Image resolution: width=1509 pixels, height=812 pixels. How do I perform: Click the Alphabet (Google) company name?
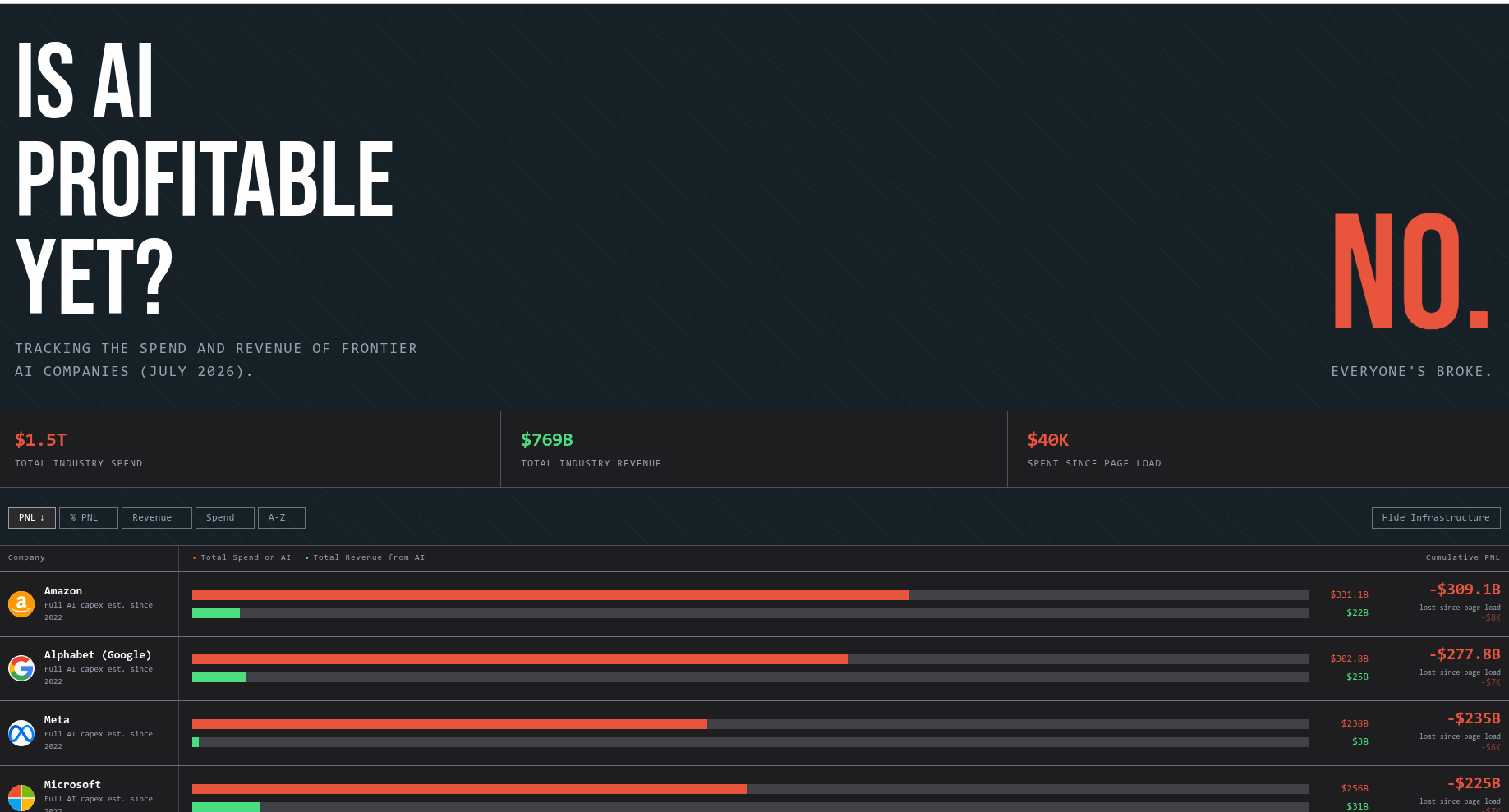98,655
